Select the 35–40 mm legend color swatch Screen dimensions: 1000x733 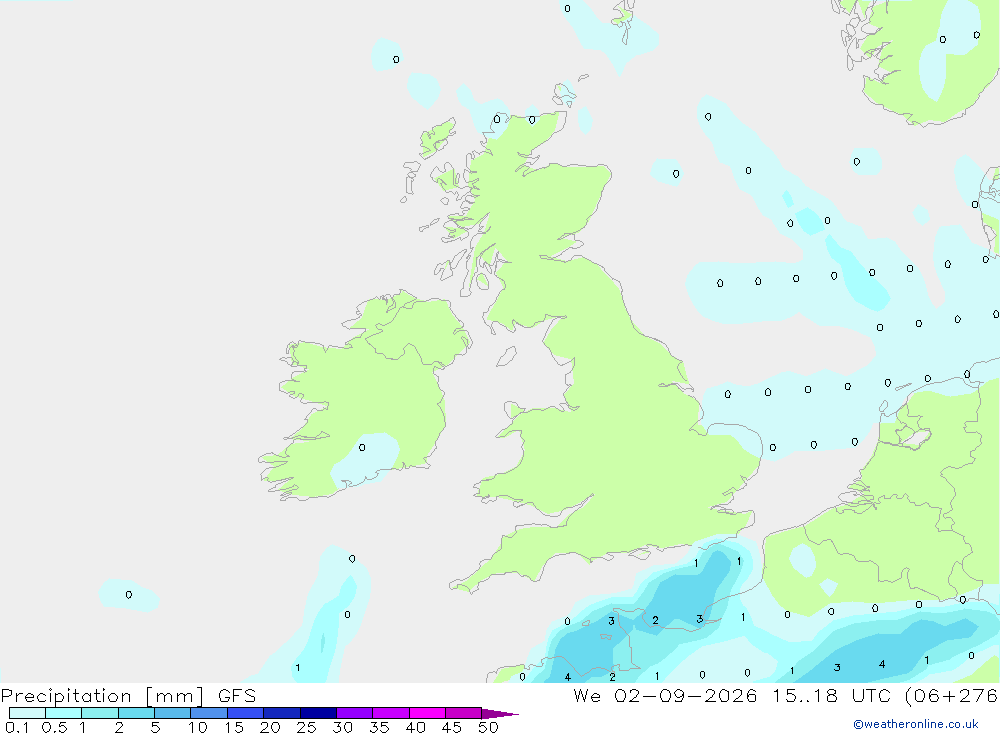[391, 713]
